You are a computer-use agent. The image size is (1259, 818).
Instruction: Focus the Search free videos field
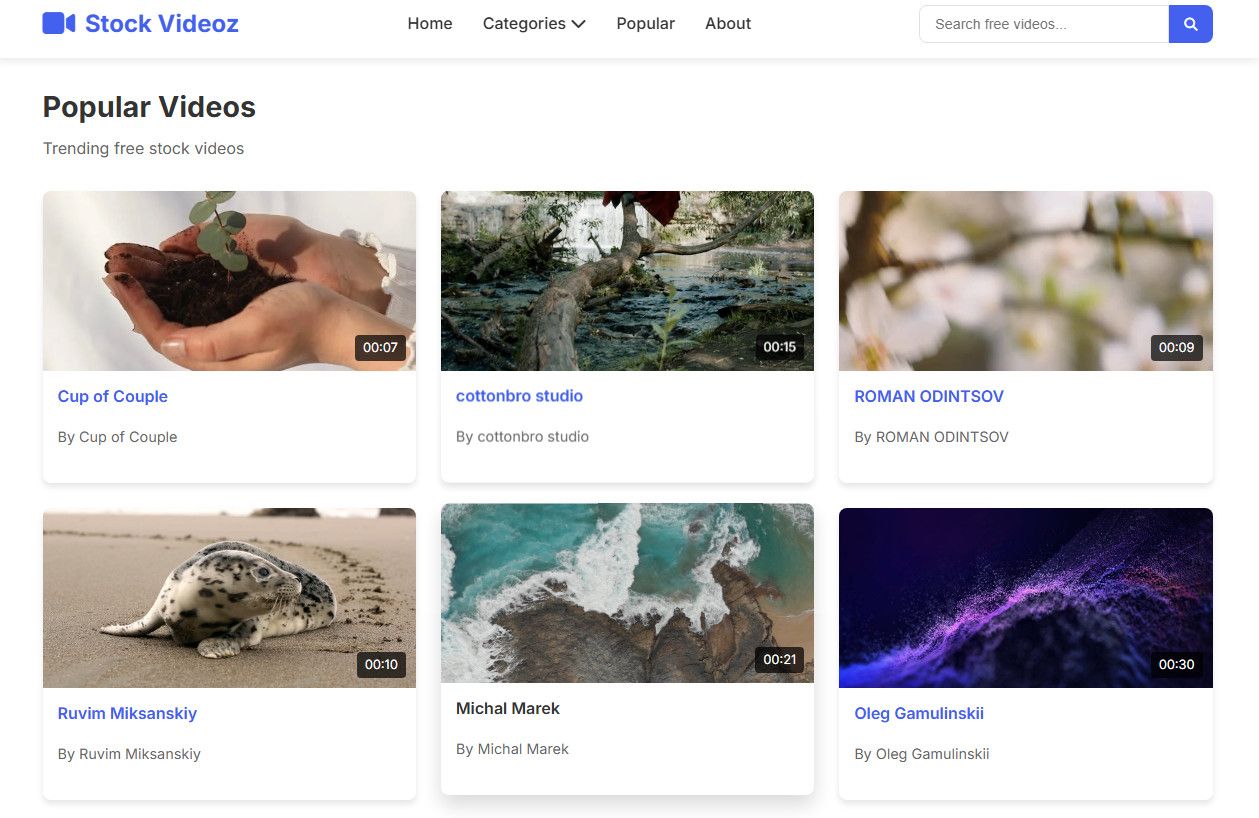pos(1043,24)
